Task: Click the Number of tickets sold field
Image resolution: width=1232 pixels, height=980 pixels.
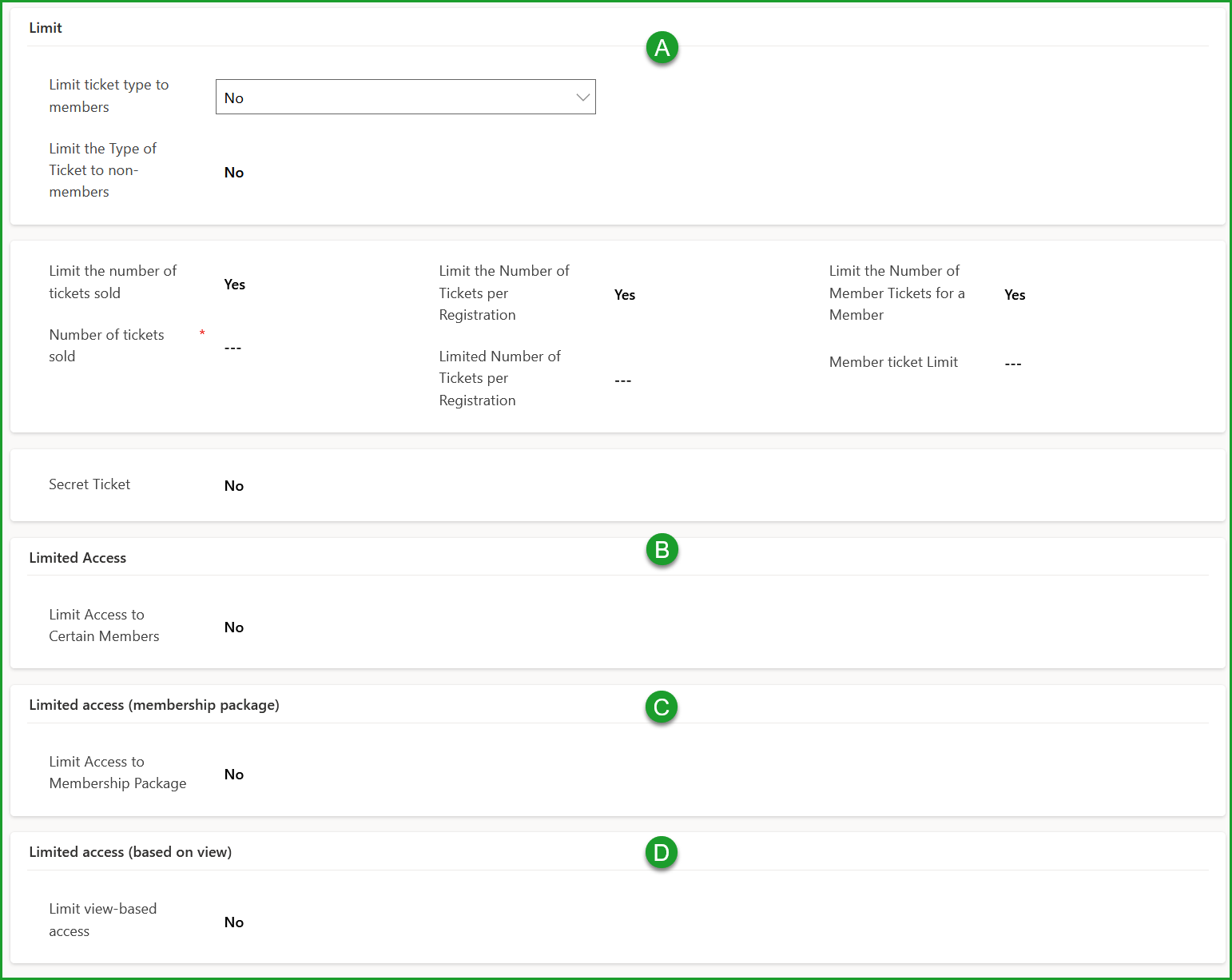Action: tap(233, 349)
